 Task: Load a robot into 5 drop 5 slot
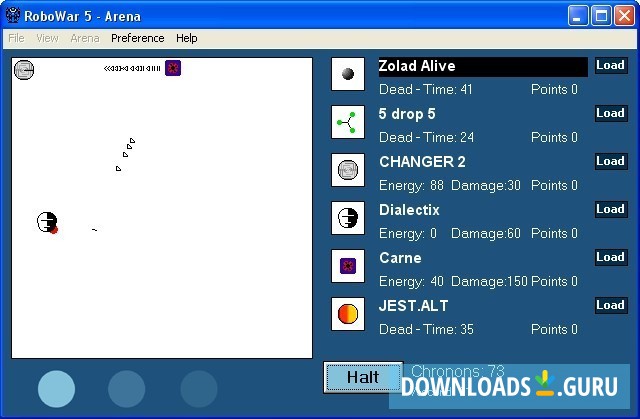tap(611, 113)
